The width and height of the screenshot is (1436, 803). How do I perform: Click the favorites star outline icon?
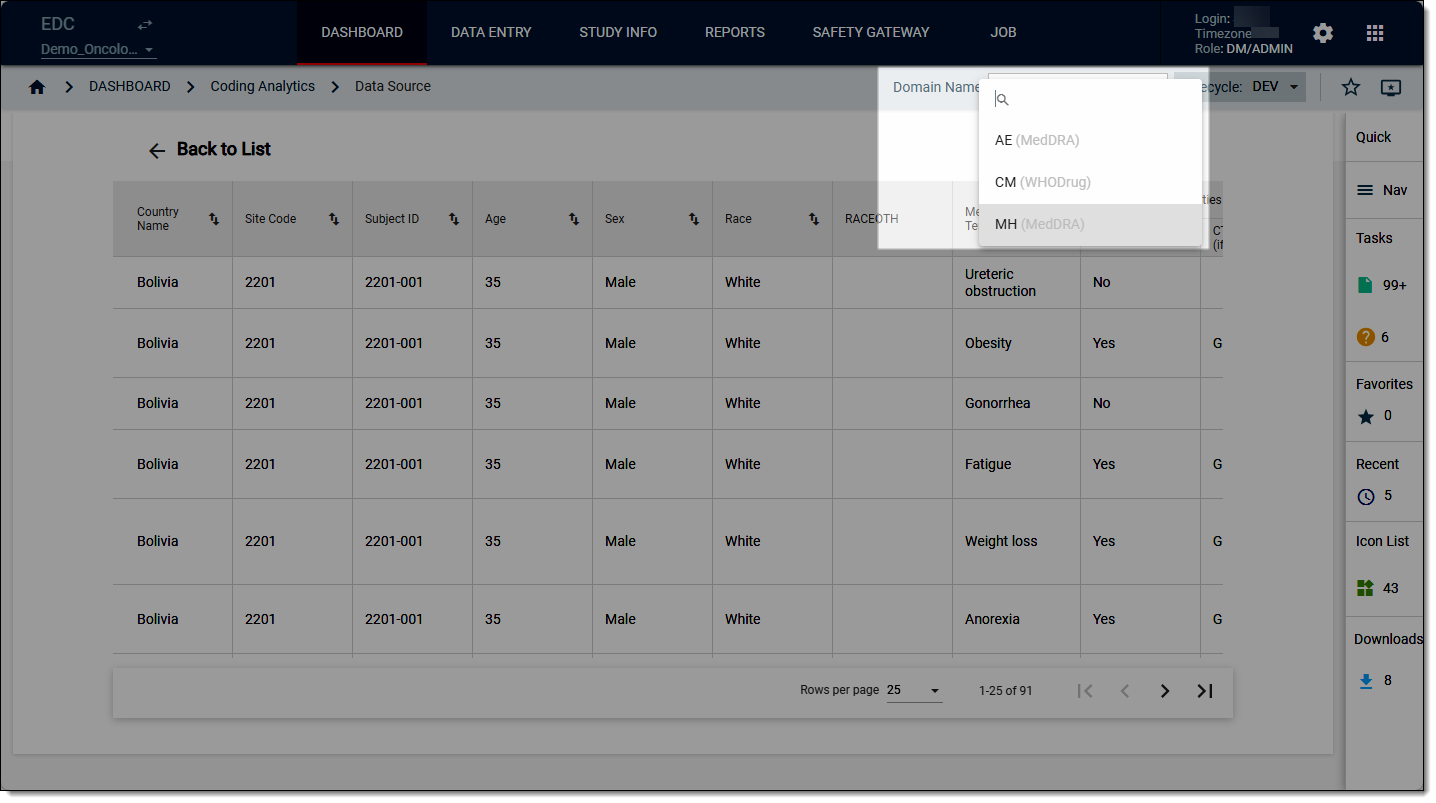(1351, 87)
